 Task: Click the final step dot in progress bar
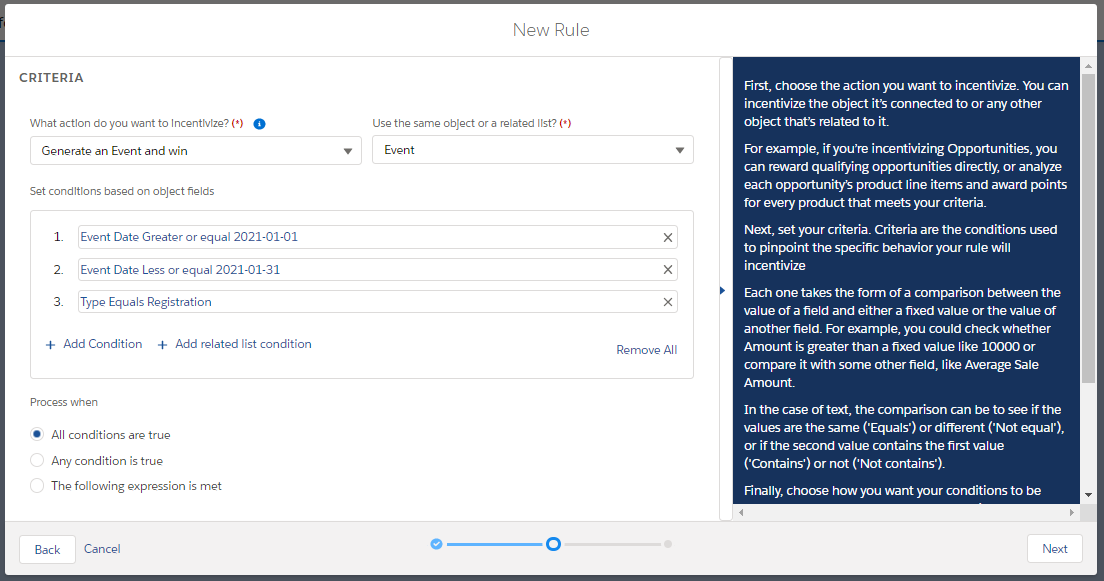point(667,544)
